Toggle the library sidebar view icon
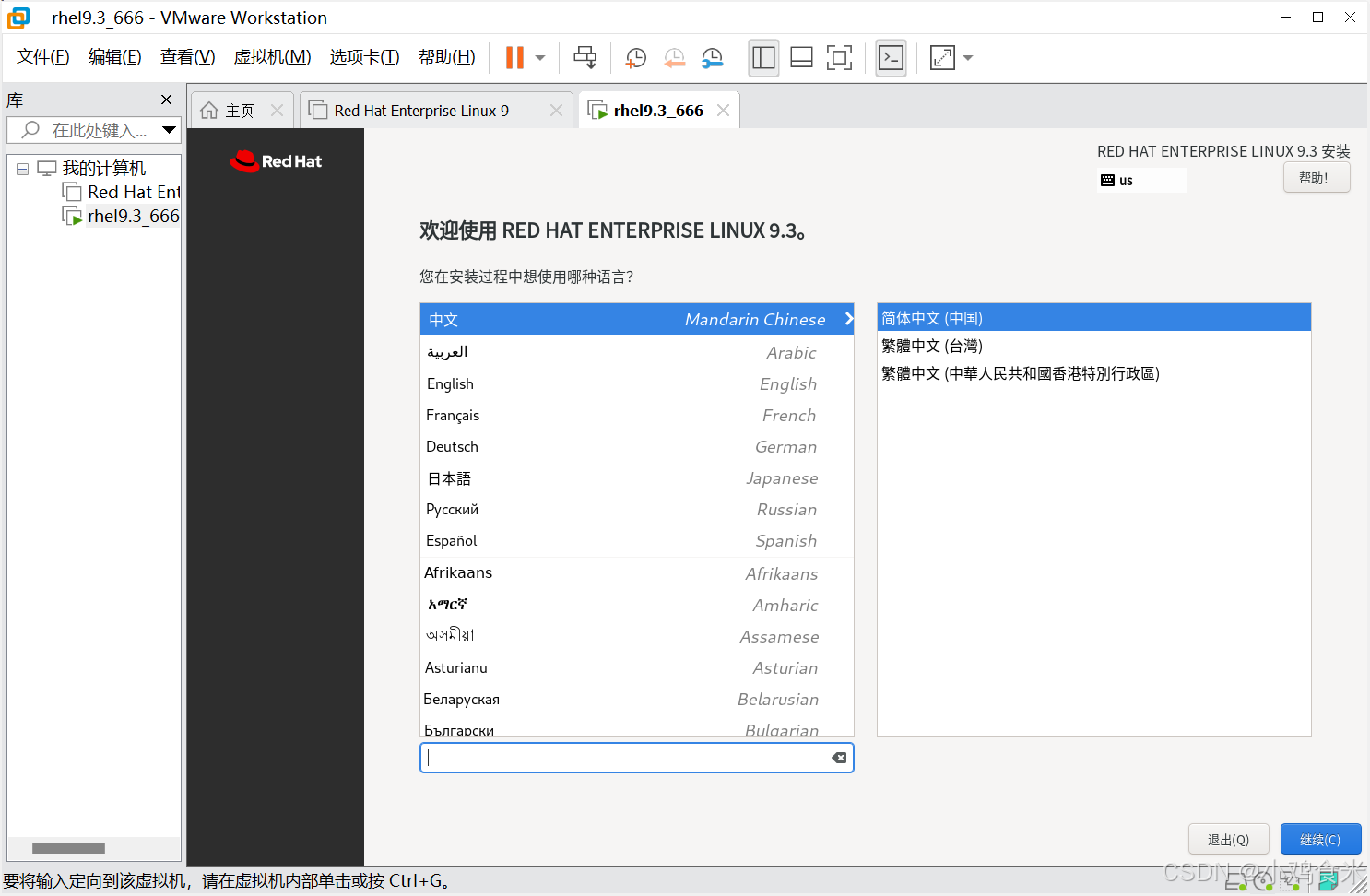The width and height of the screenshot is (1370, 896). point(763,57)
